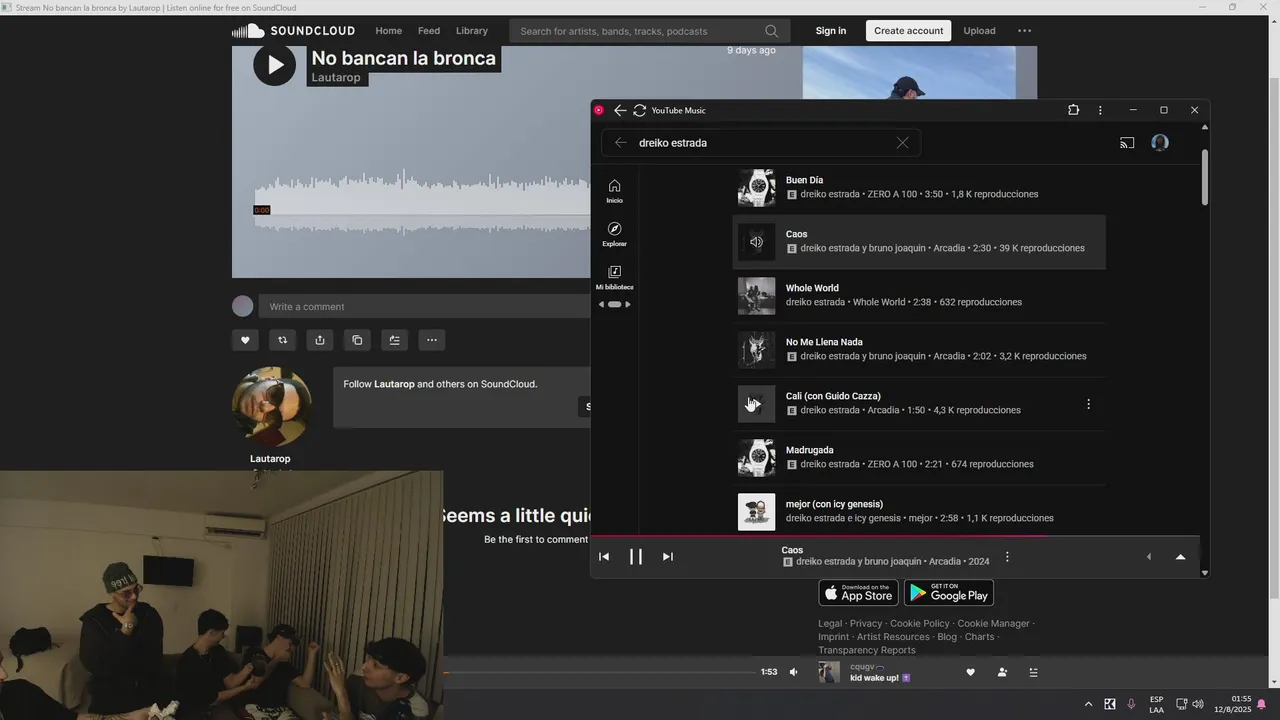Click the YouTube Music vertical scrollbar thumb
1280x720 pixels.
[x=1204, y=178]
